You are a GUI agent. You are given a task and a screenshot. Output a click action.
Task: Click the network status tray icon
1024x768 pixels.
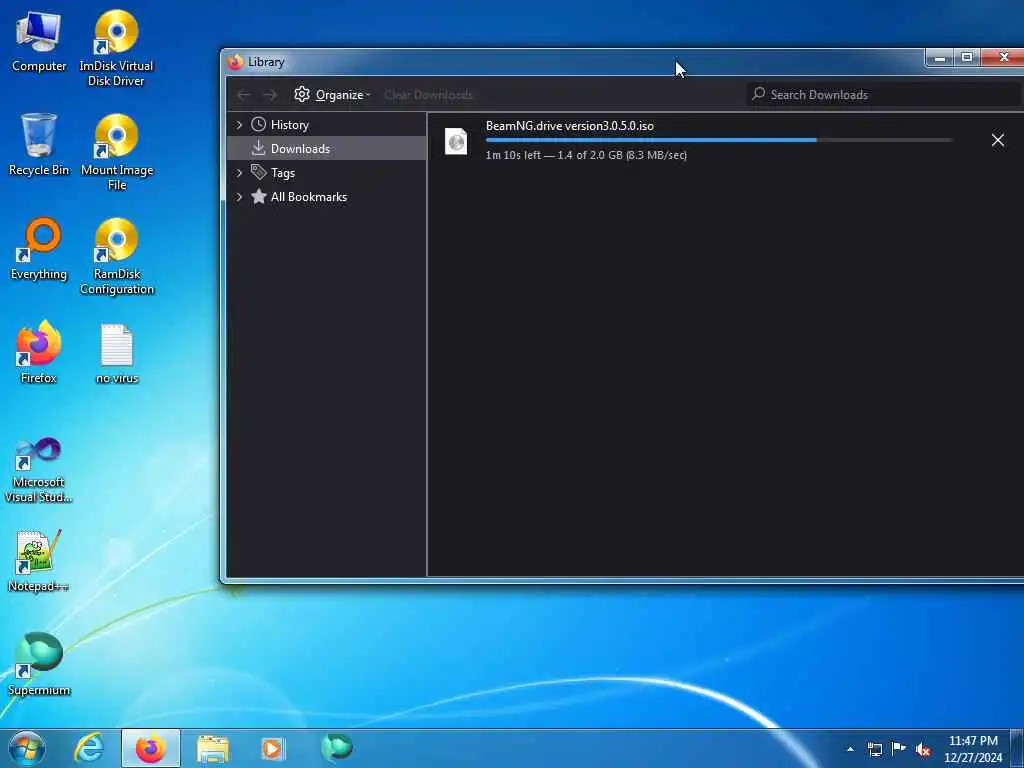[x=875, y=749]
